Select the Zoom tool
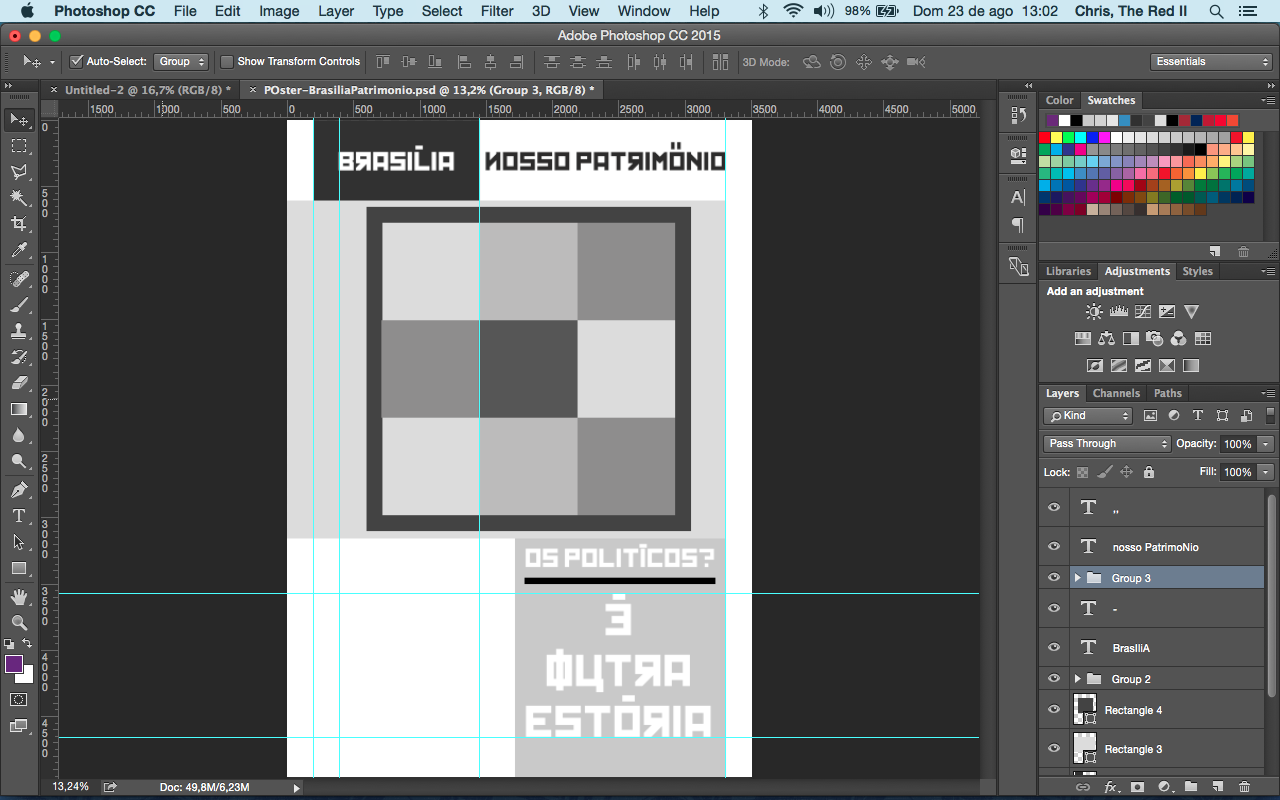The image size is (1280, 800). 19,623
